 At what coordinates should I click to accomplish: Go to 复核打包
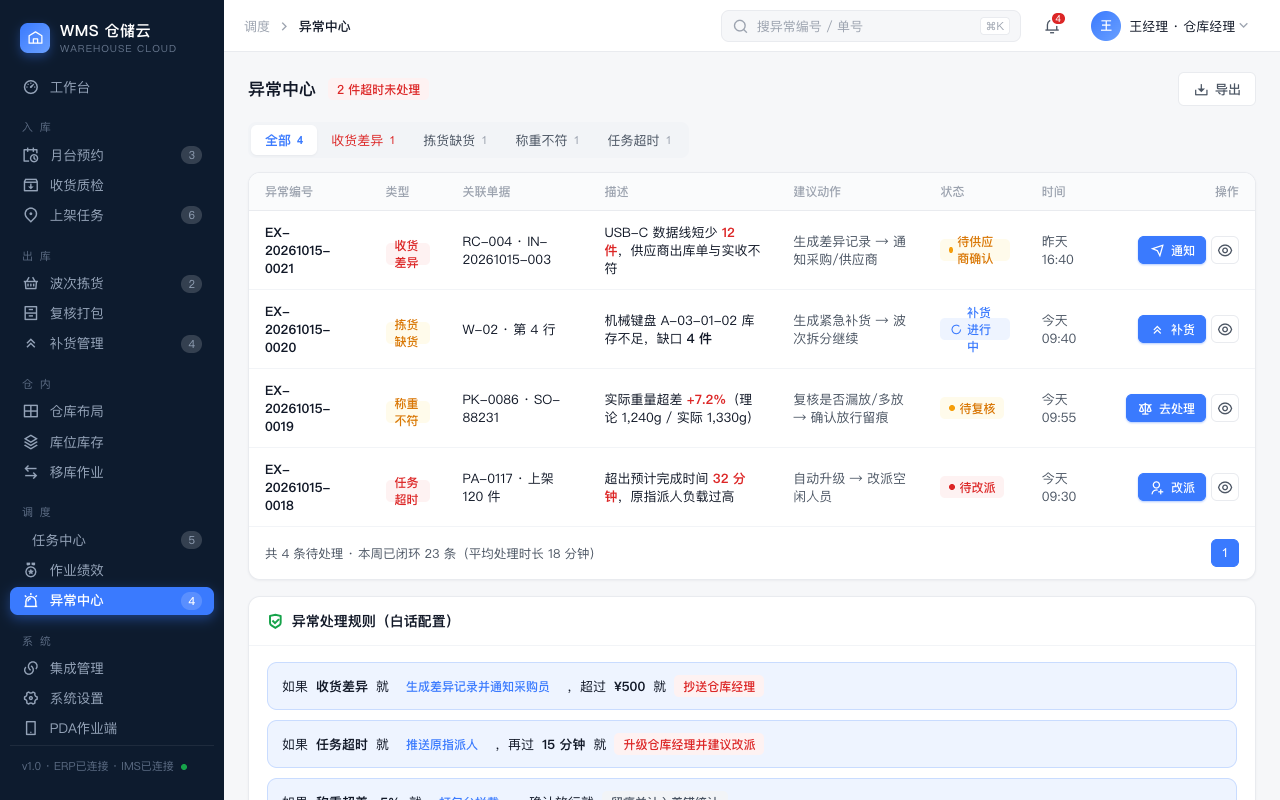tap(112, 313)
